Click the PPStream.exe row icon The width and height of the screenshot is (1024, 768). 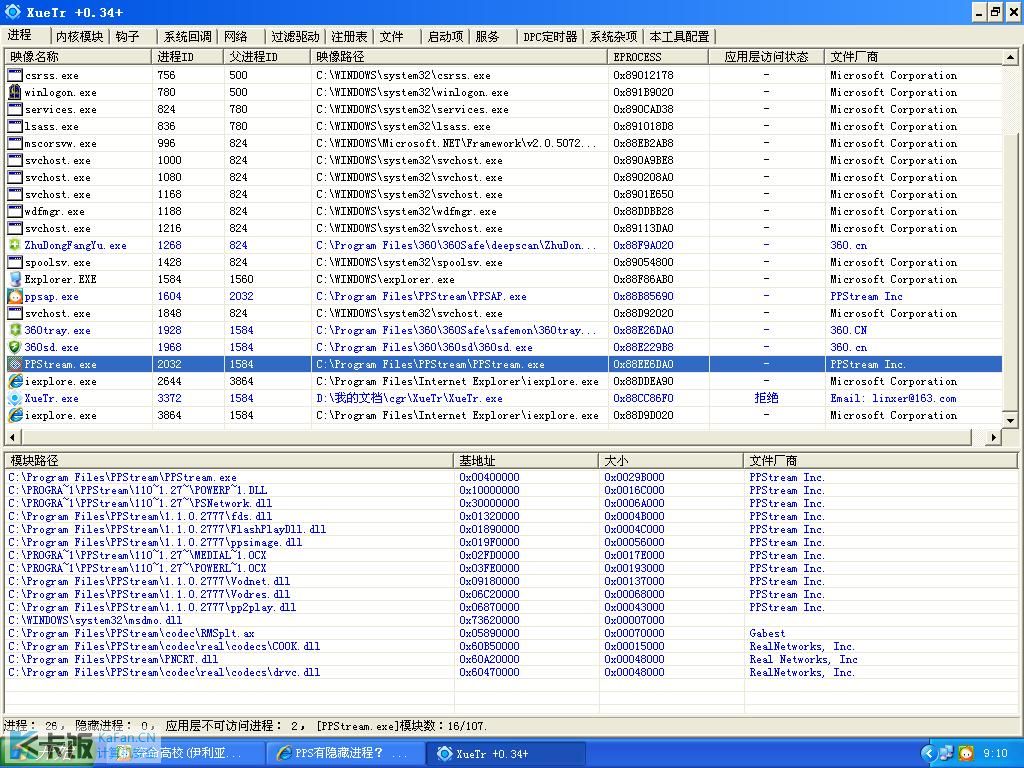(14, 364)
